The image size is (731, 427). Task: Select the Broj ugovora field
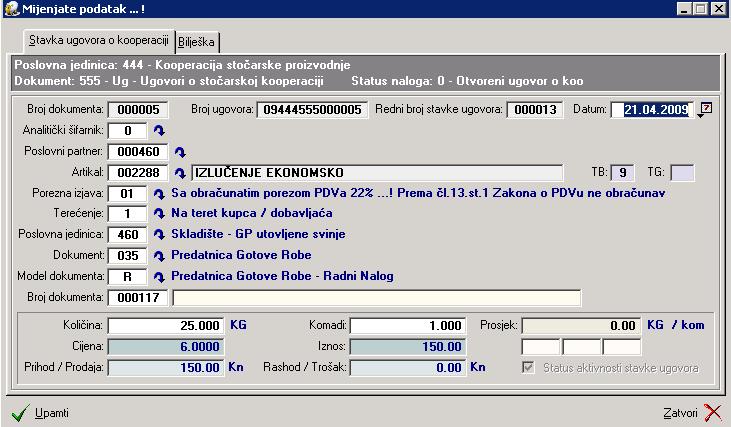pos(313,110)
